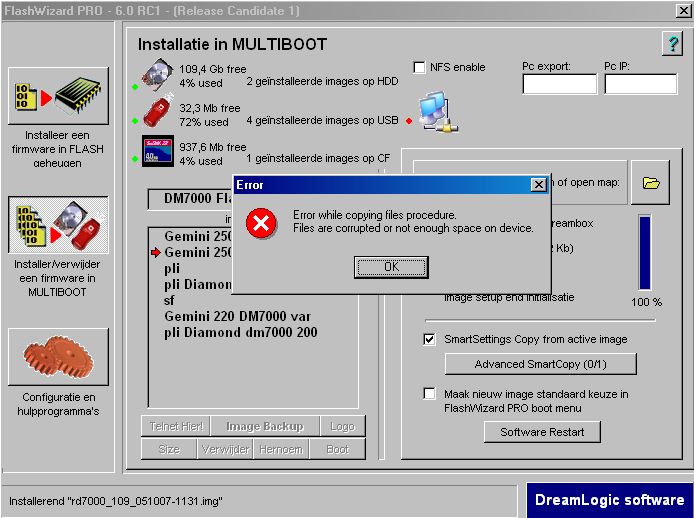
Task: Click the Telnet Hier! button
Action: pyautogui.click(x=176, y=426)
